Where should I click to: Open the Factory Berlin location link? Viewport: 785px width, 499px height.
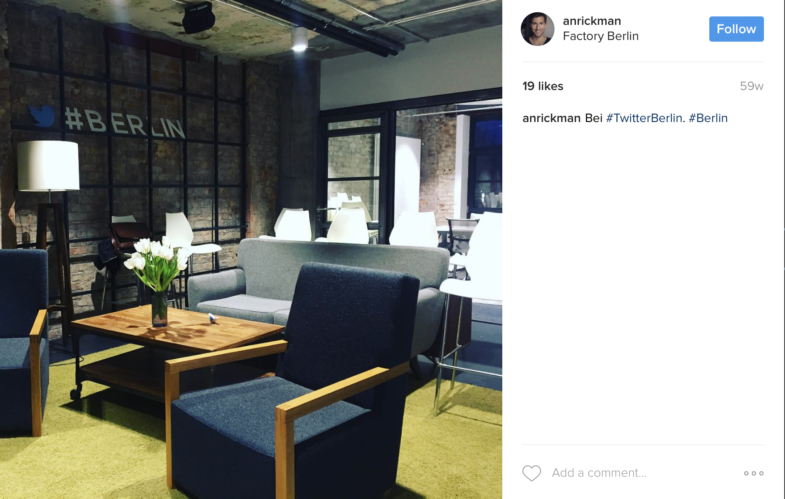pyautogui.click(x=600, y=36)
